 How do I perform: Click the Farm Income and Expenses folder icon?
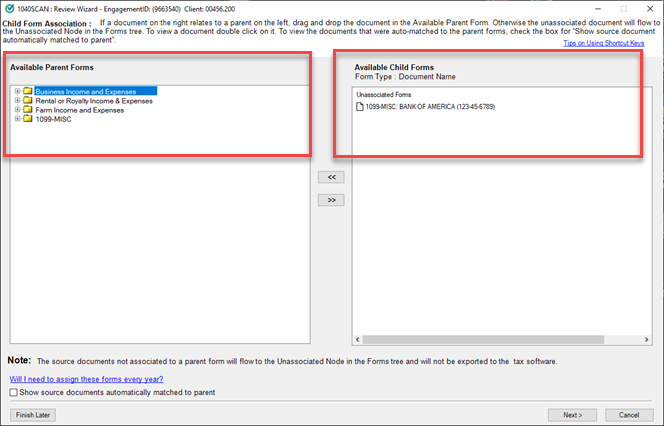tap(28, 110)
